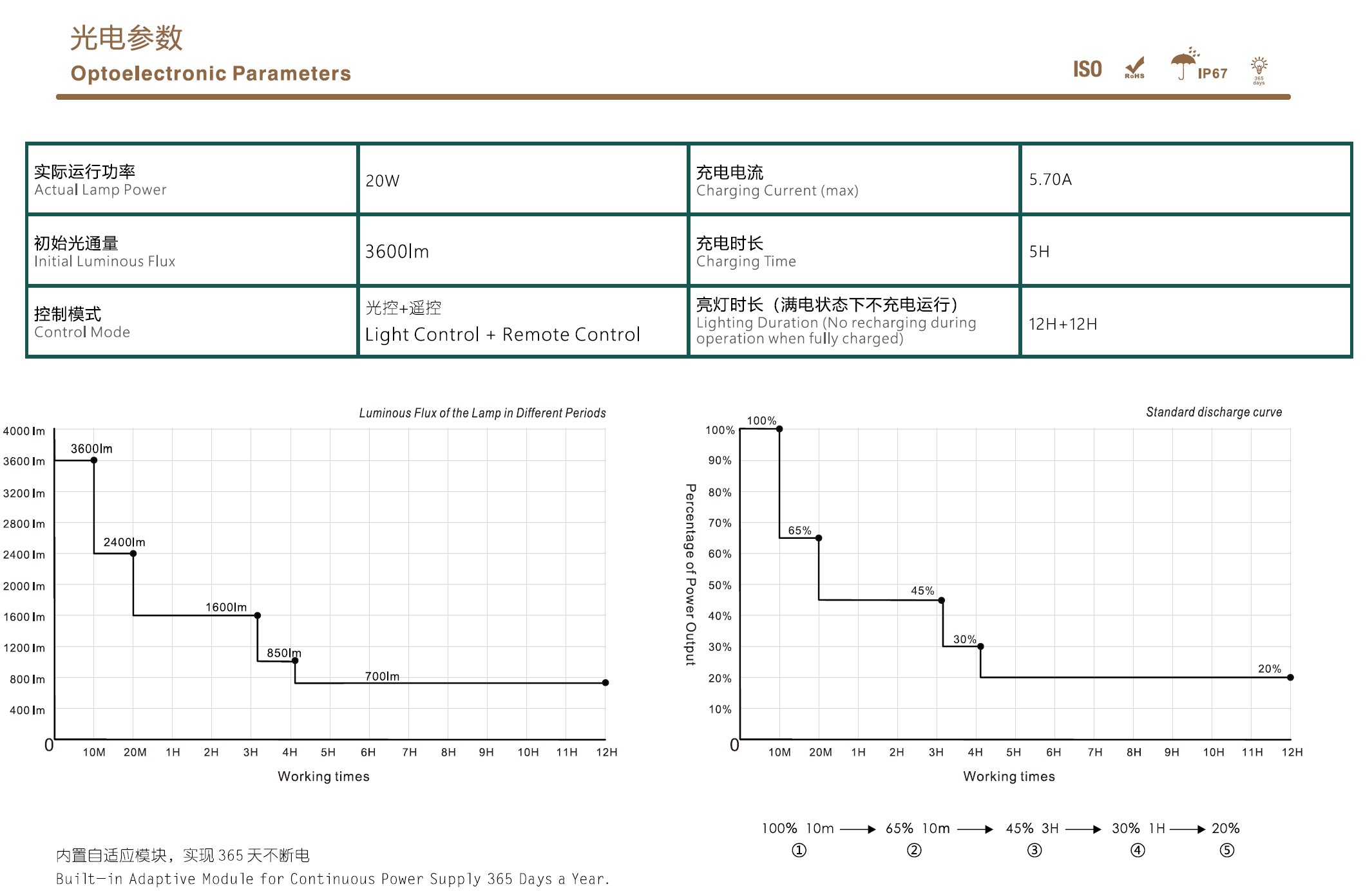Click circled number ④ marker
Image resolution: width=1372 pixels, height=891 pixels.
coord(1138,850)
